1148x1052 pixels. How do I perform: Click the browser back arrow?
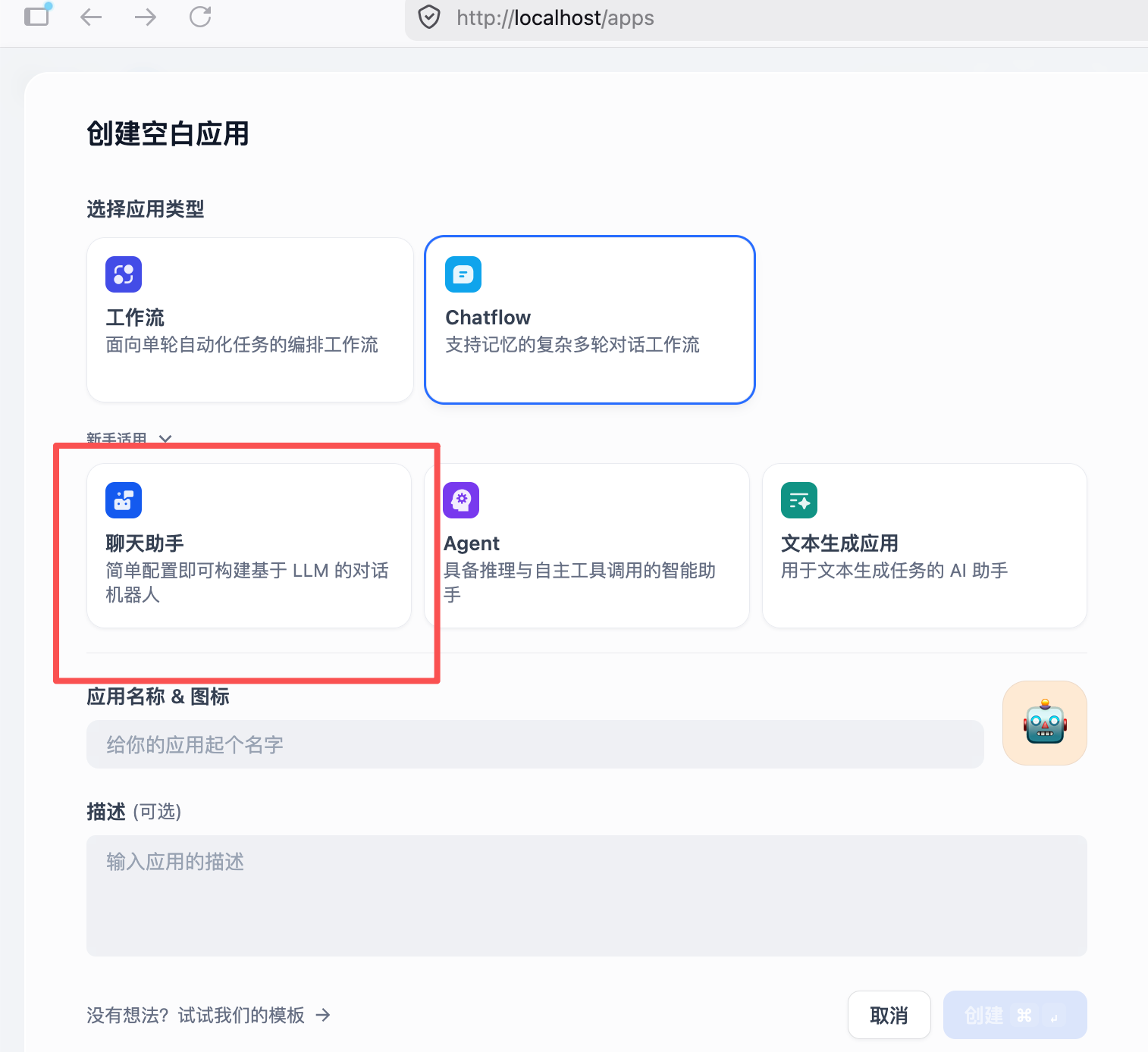click(x=91, y=17)
